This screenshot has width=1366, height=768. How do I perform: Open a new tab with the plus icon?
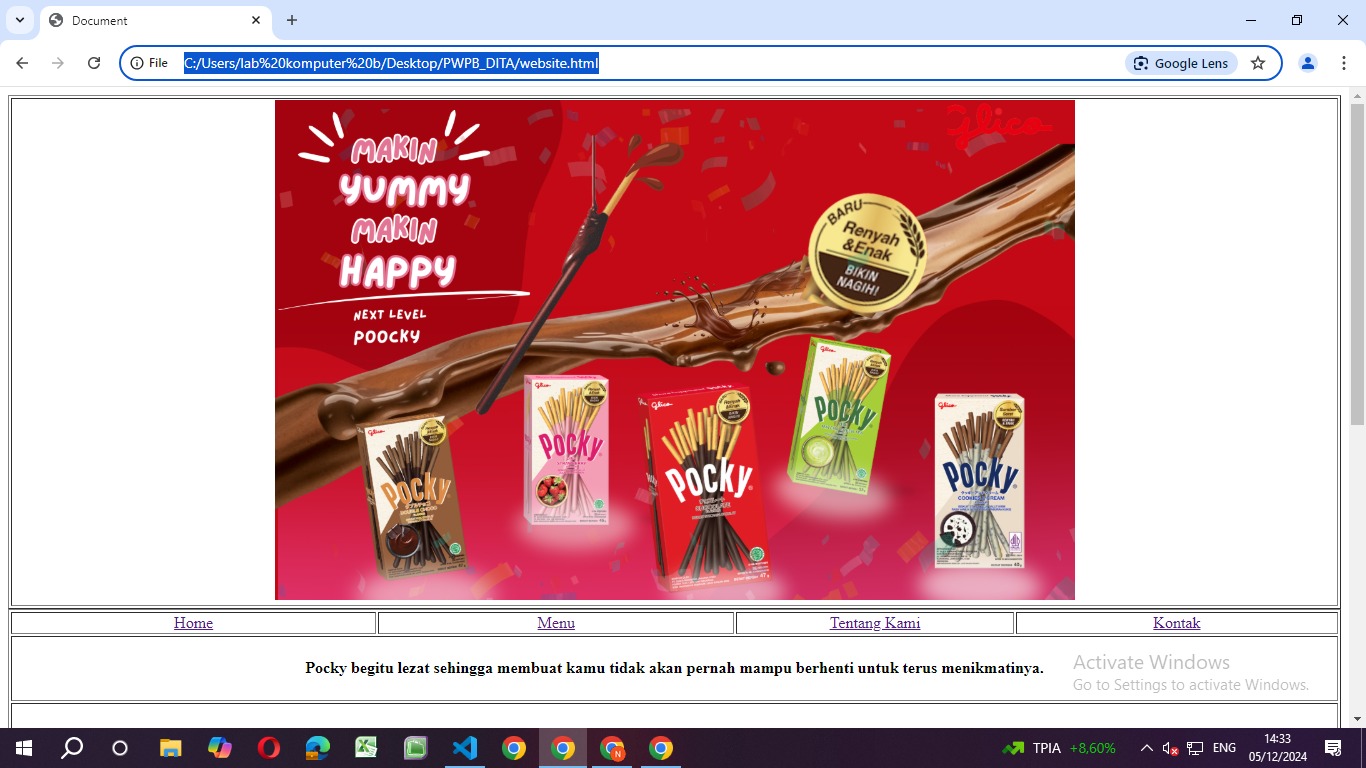(x=292, y=20)
